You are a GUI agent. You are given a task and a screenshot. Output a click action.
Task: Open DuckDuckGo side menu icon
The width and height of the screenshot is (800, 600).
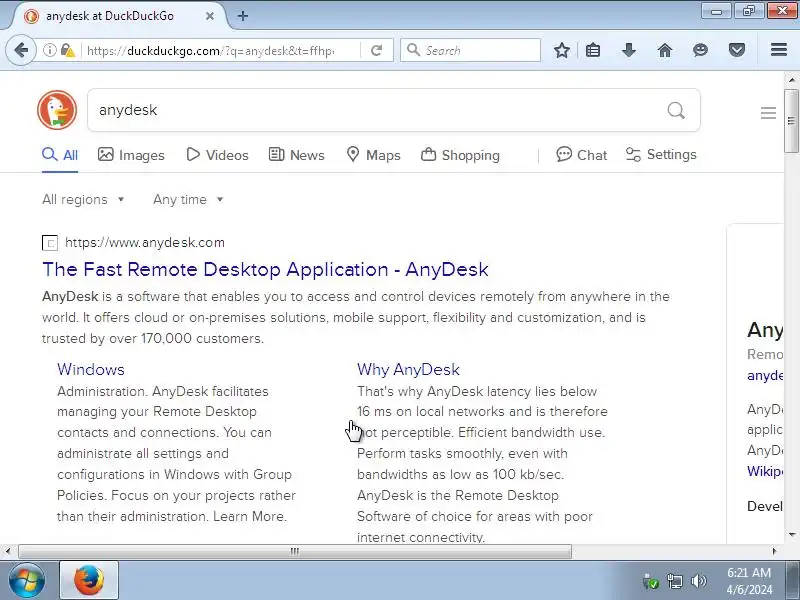point(768,113)
